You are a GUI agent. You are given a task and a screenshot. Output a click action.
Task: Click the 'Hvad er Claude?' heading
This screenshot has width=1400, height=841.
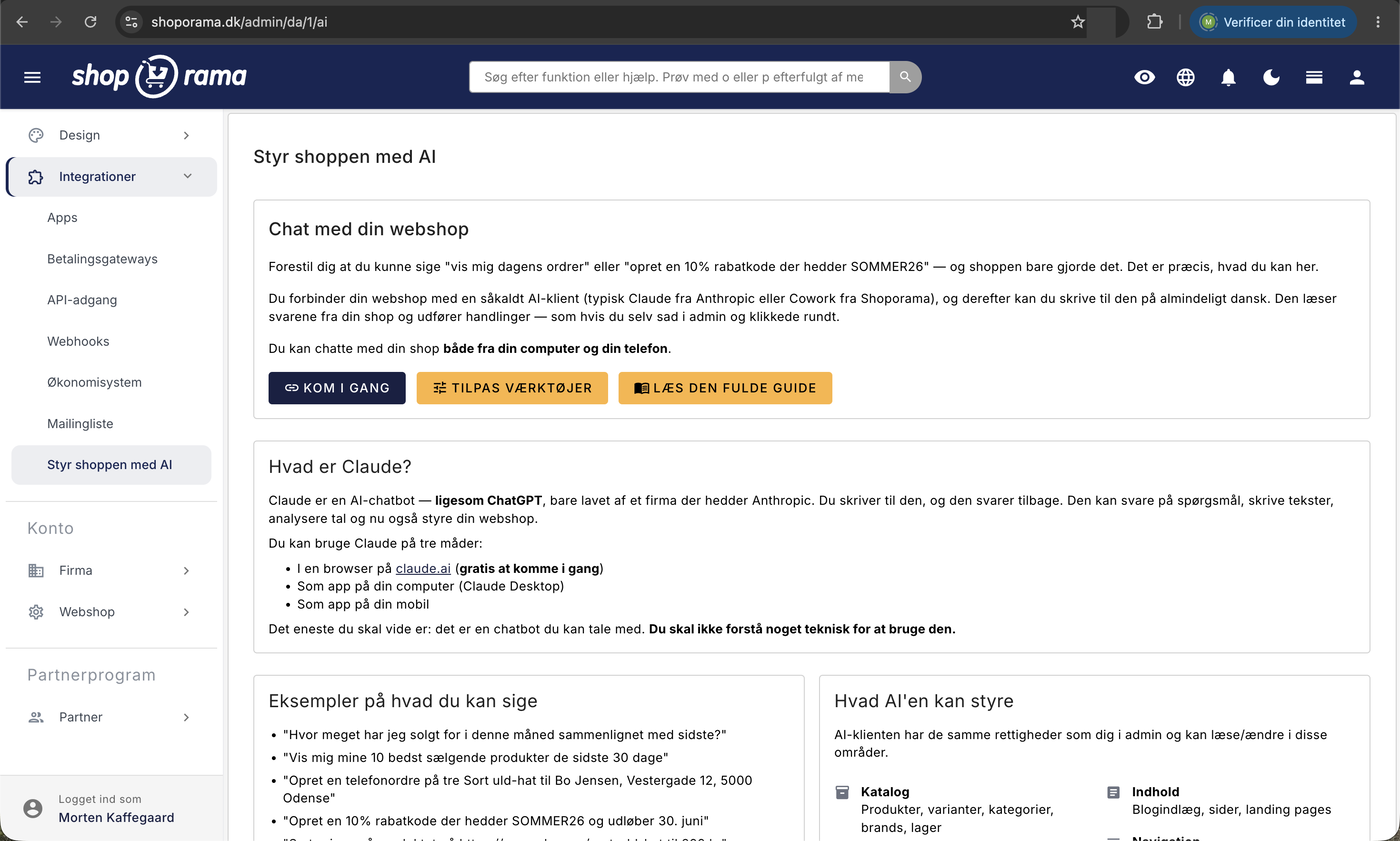(x=340, y=467)
